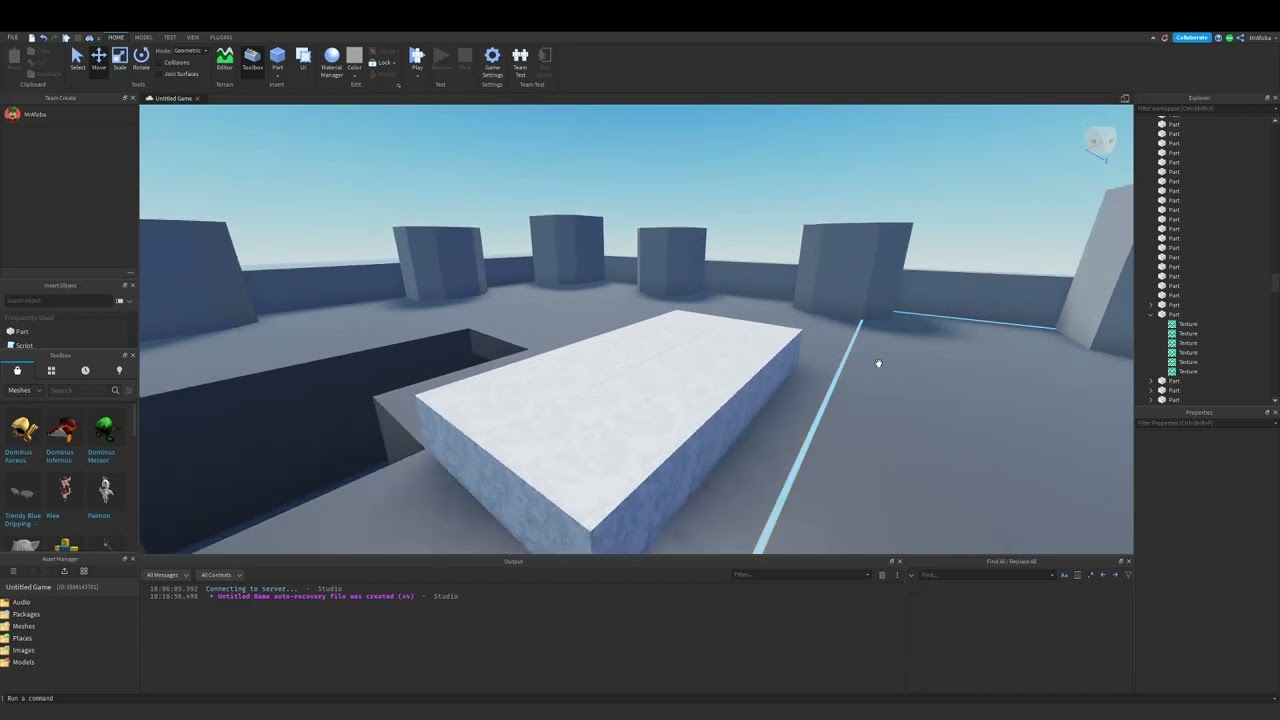Switch to the MODEL ribbon tab
Screen dimensions: 1280x720
click(x=143, y=37)
